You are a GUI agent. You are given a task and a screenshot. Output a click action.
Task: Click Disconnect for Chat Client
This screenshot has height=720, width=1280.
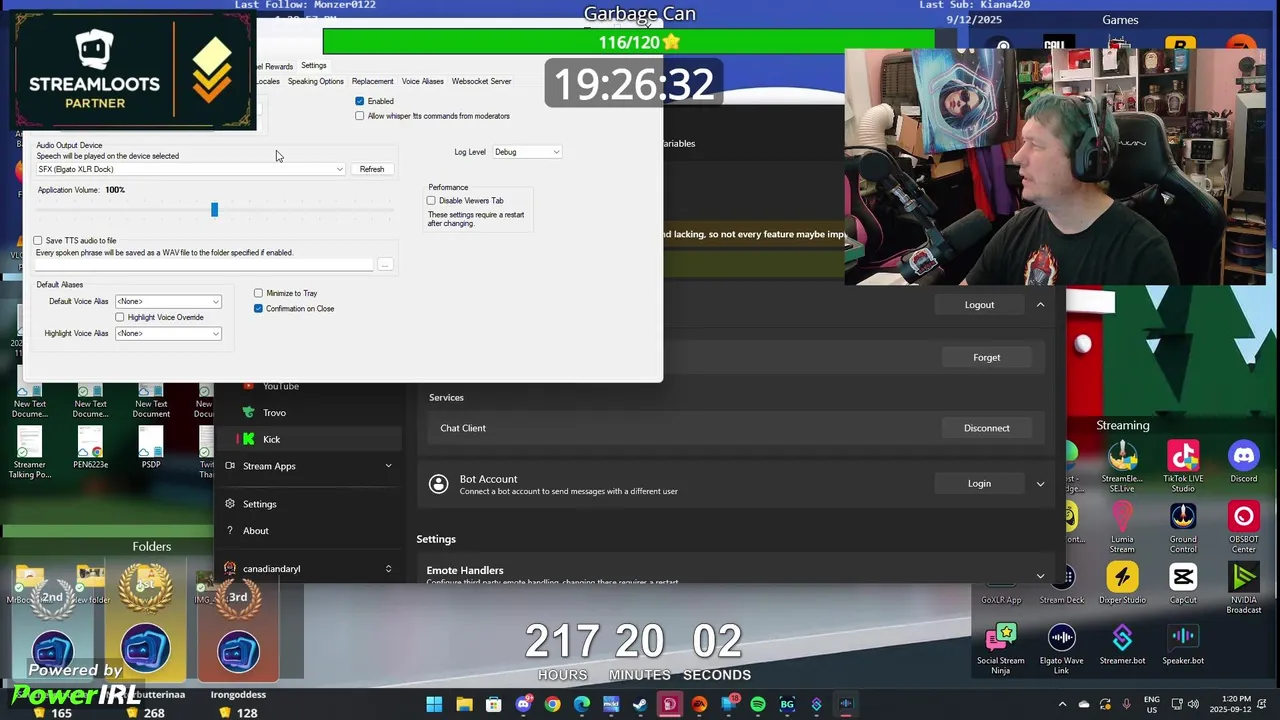(986, 428)
